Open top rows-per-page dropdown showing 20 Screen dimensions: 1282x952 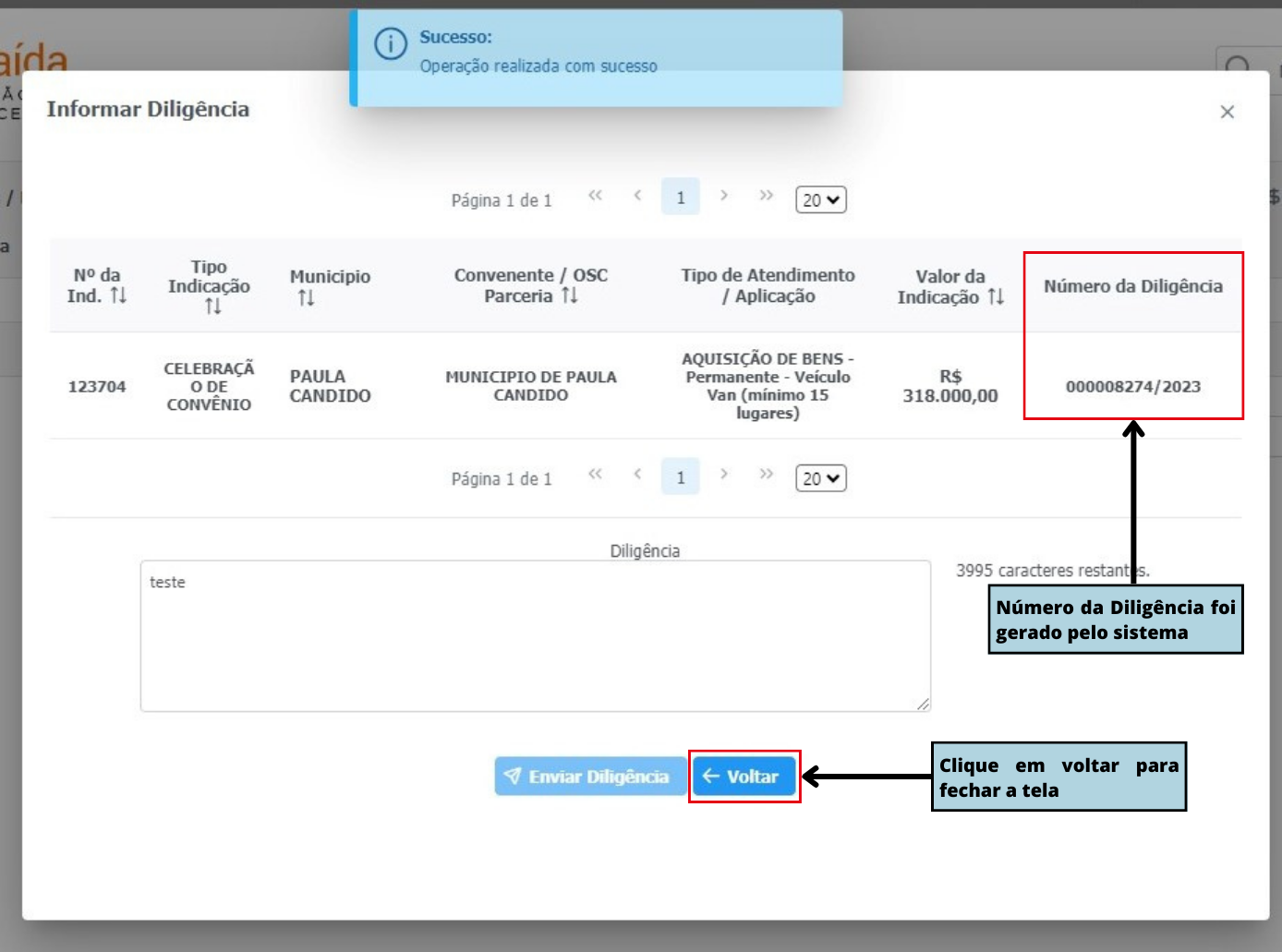click(820, 199)
